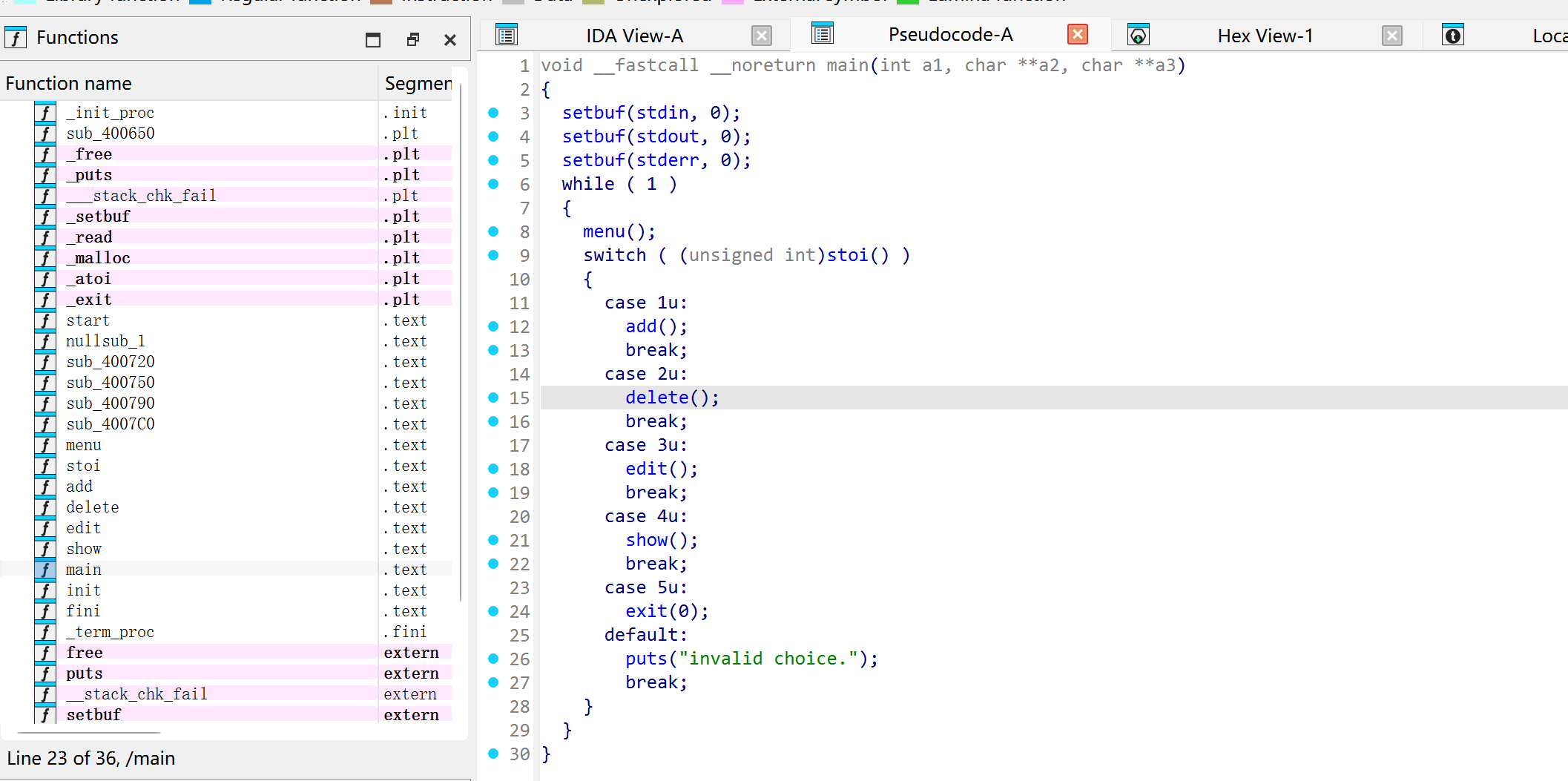
Task: Click the stoi() call in switch
Action: (x=858, y=255)
